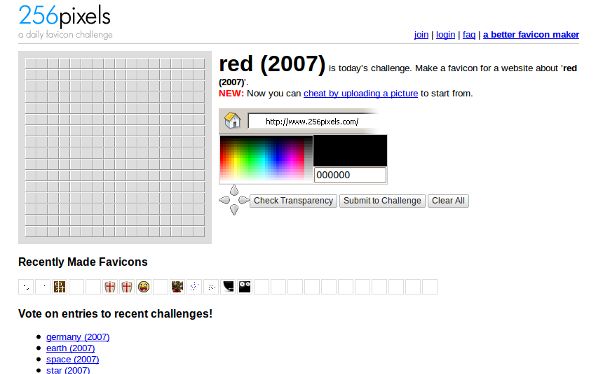Click the shift-pixels-up arrow
This screenshot has width=600, height=374.
point(234,190)
